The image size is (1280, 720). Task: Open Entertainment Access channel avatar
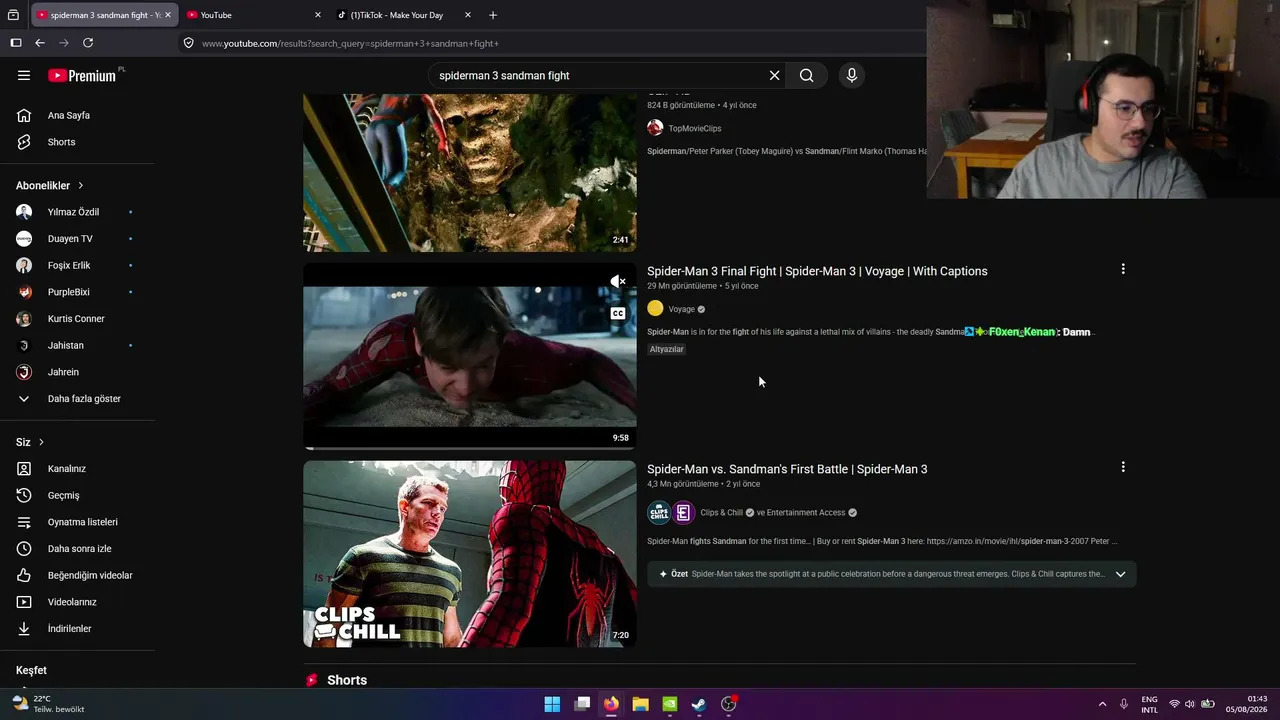tap(683, 513)
